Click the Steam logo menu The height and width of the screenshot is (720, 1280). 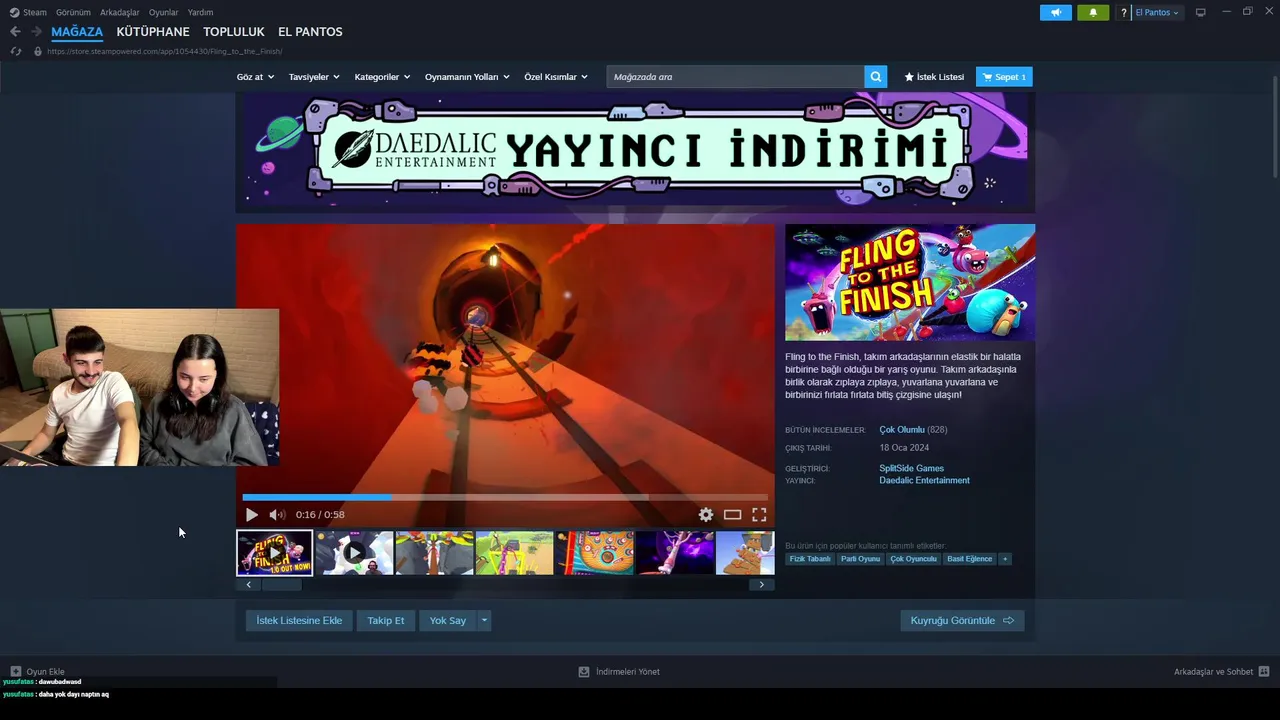click(x=14, y=12)
